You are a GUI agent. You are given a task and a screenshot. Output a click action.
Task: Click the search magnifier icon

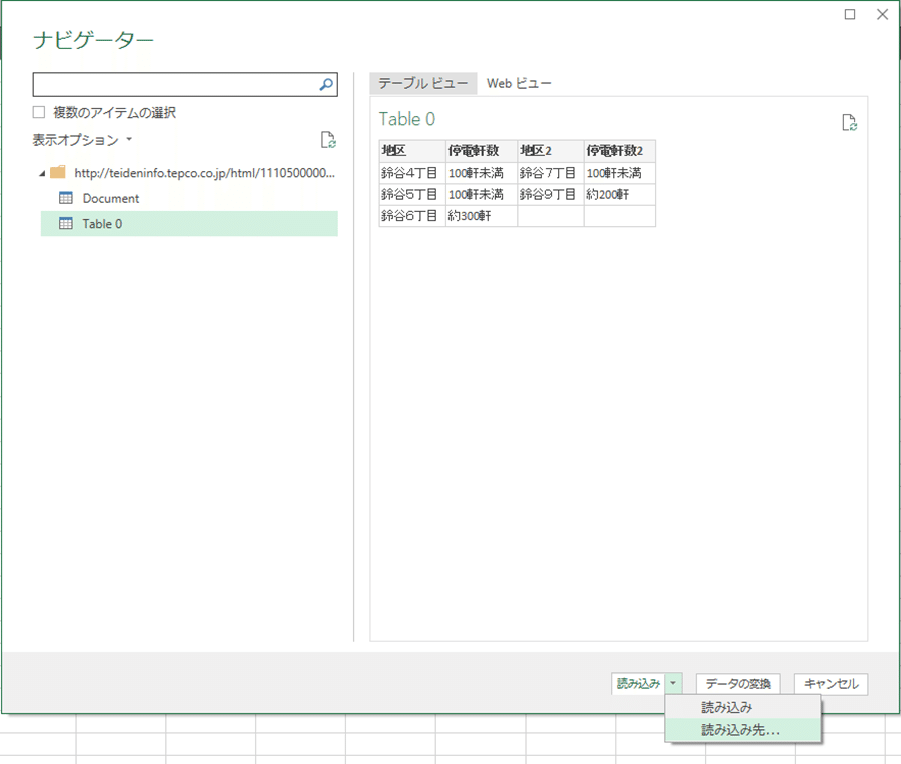pos(326,85)
